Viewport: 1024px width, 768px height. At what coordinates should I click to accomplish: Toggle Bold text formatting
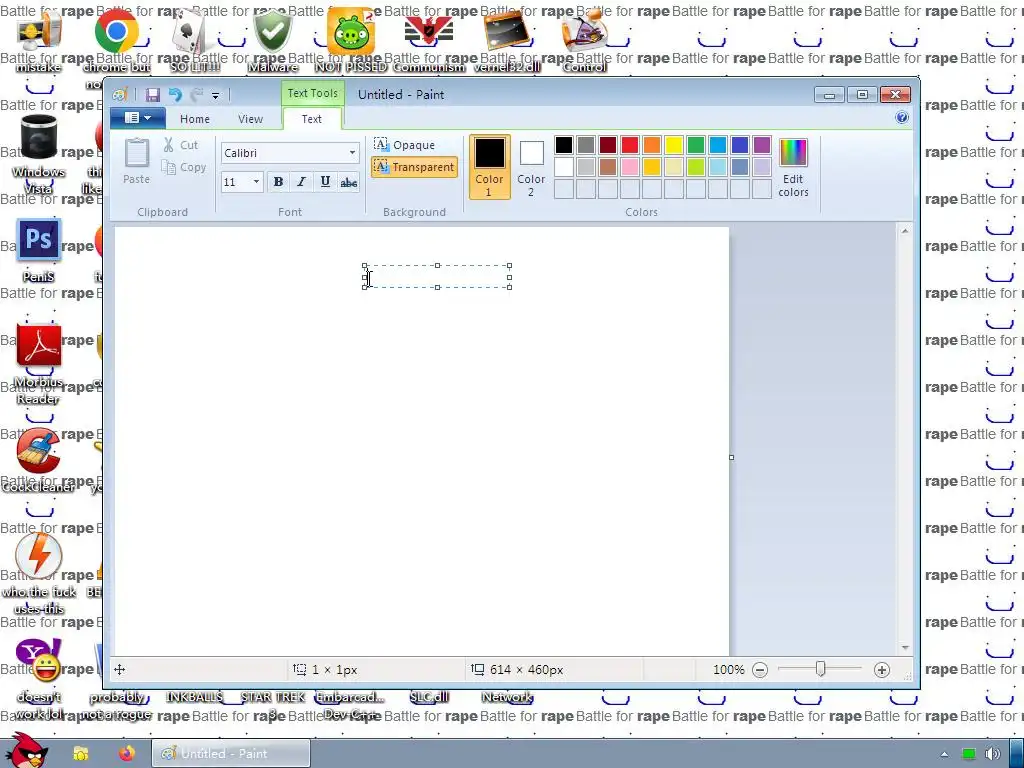[278, 182]
